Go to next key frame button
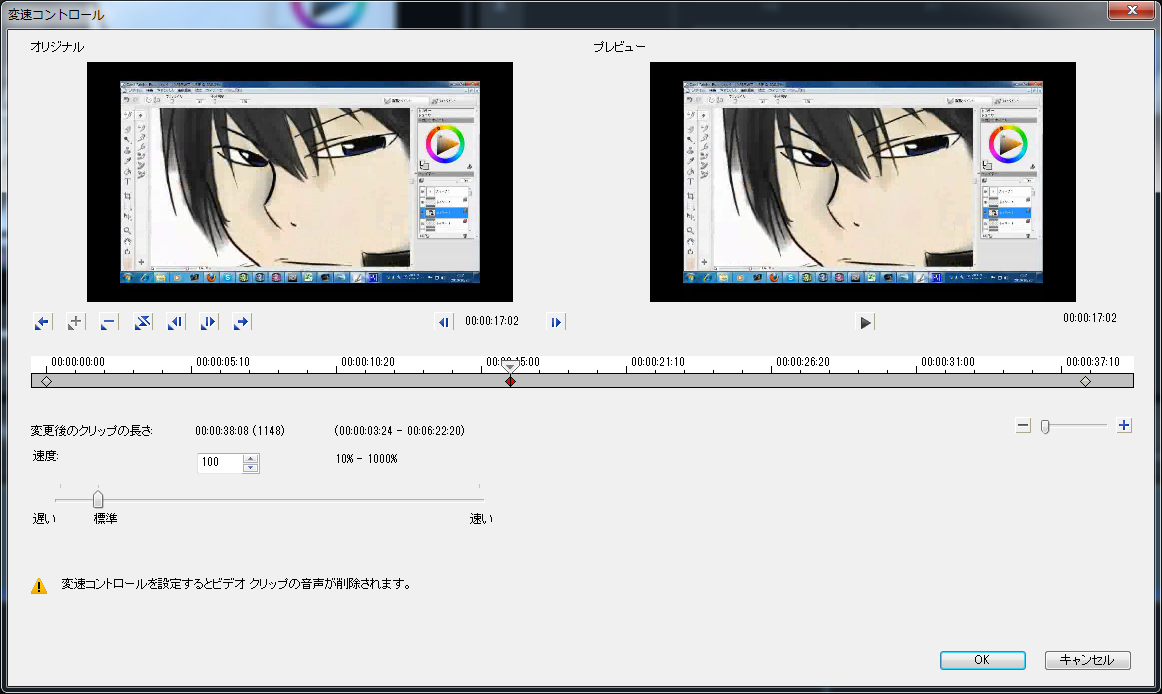 [242, 322]
